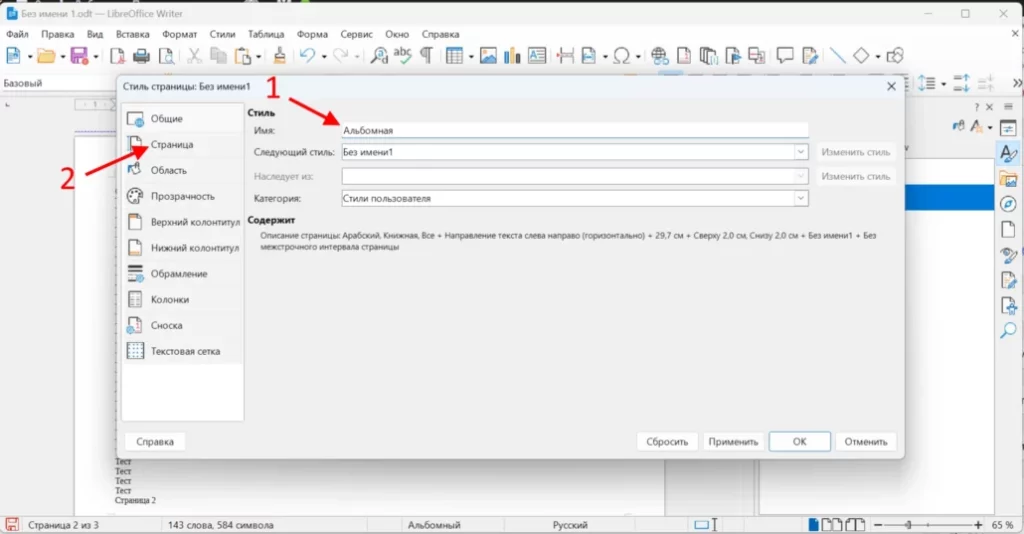Click the Print toolbar icon
The width and height of the screenshot is (1024, 534).
click(x=141, y=56)
